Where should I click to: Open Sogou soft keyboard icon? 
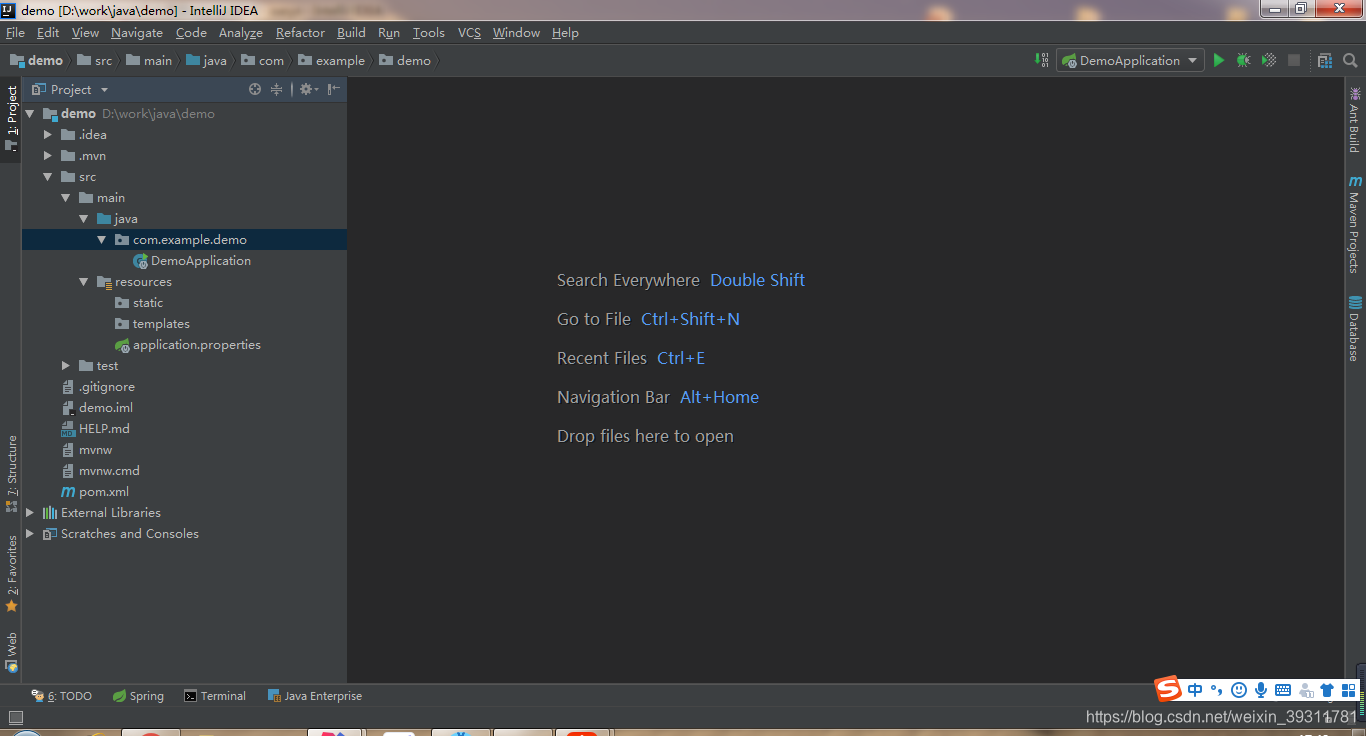[x=1283, y=690]
